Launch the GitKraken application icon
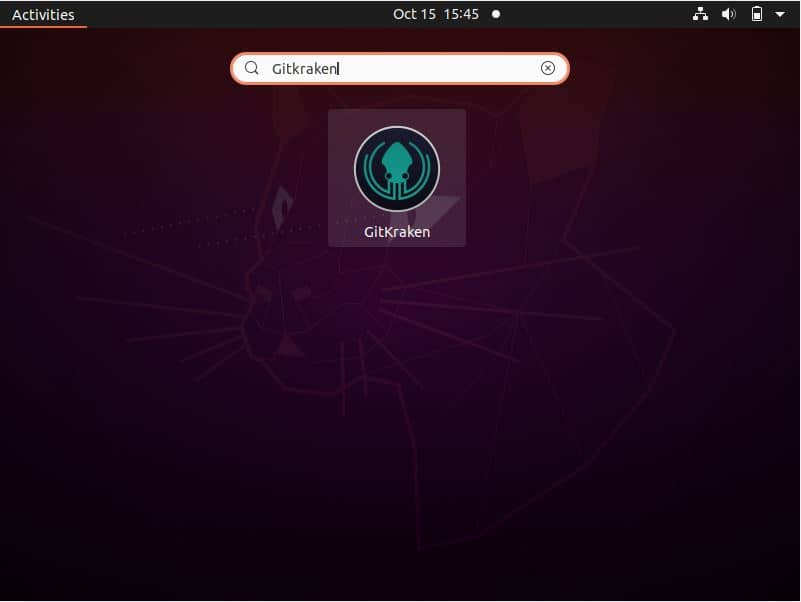The width and height of the screenshot is (801, 602). [x=397, y=169]
